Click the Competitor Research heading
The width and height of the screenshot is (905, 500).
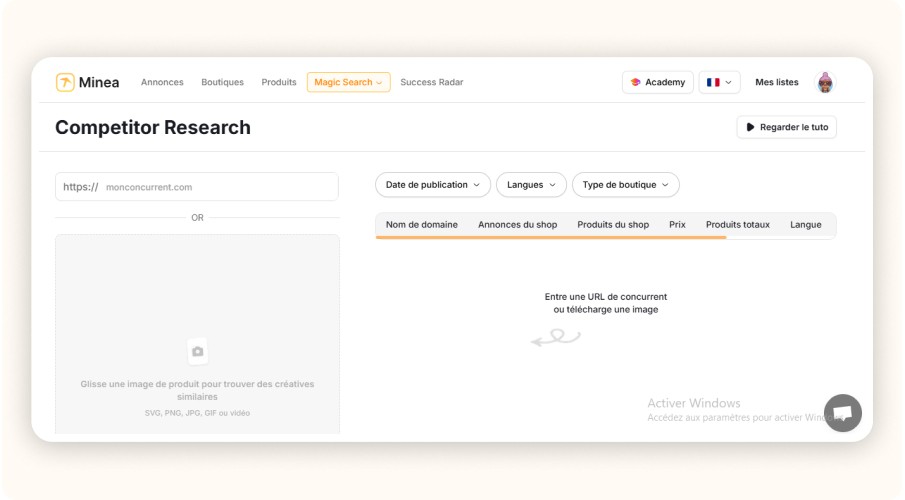coord(153,128)
